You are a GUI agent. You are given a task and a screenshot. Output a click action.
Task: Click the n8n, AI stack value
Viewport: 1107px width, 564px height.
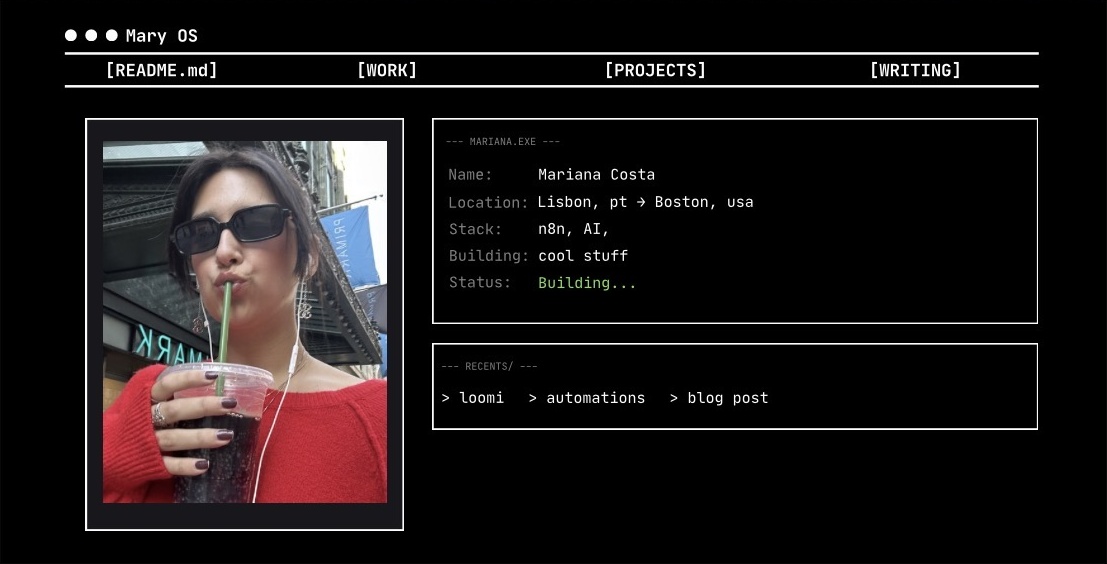[x=574, y=229]
